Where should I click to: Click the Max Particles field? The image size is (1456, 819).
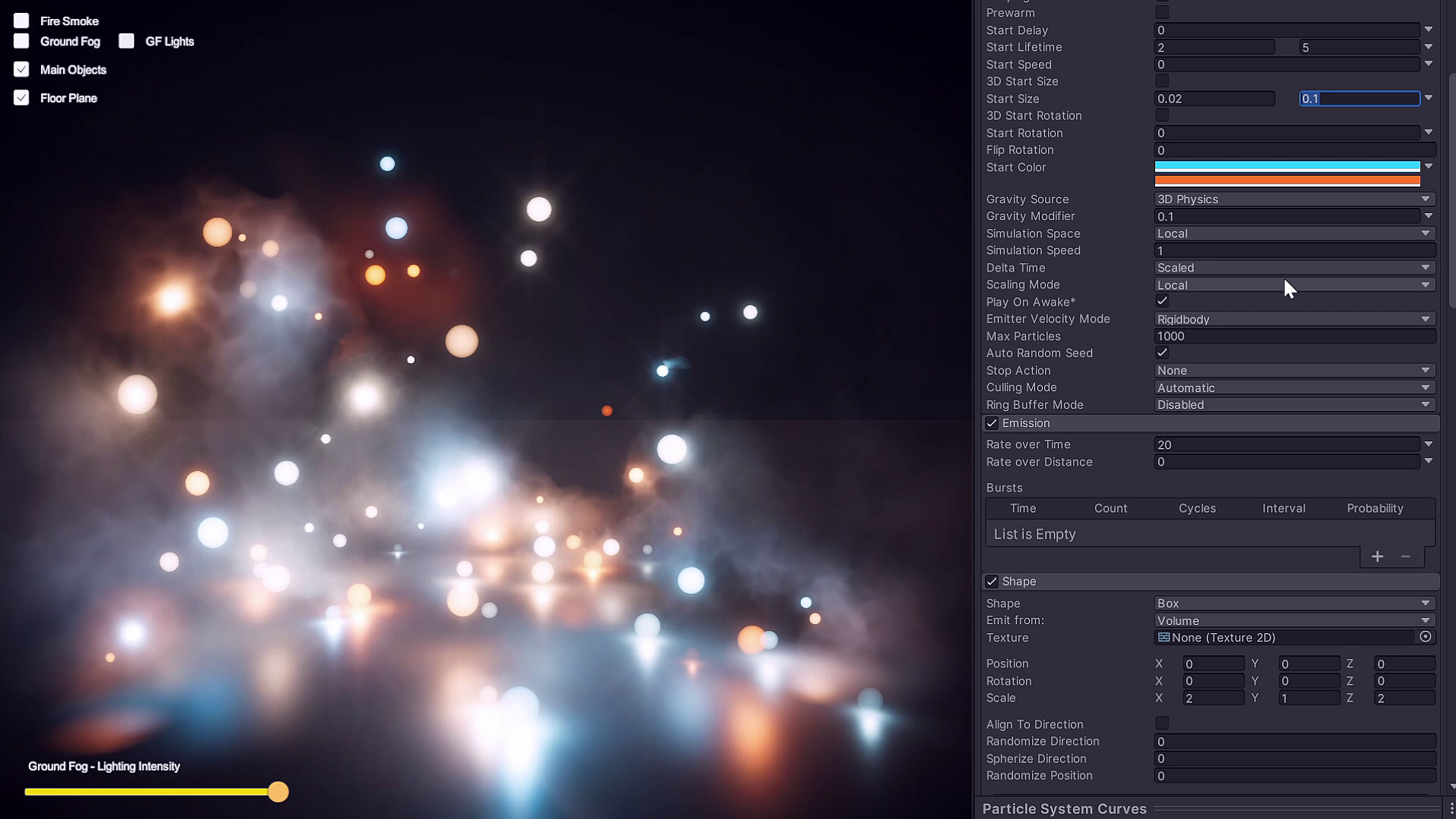(x=1294, y=336)
